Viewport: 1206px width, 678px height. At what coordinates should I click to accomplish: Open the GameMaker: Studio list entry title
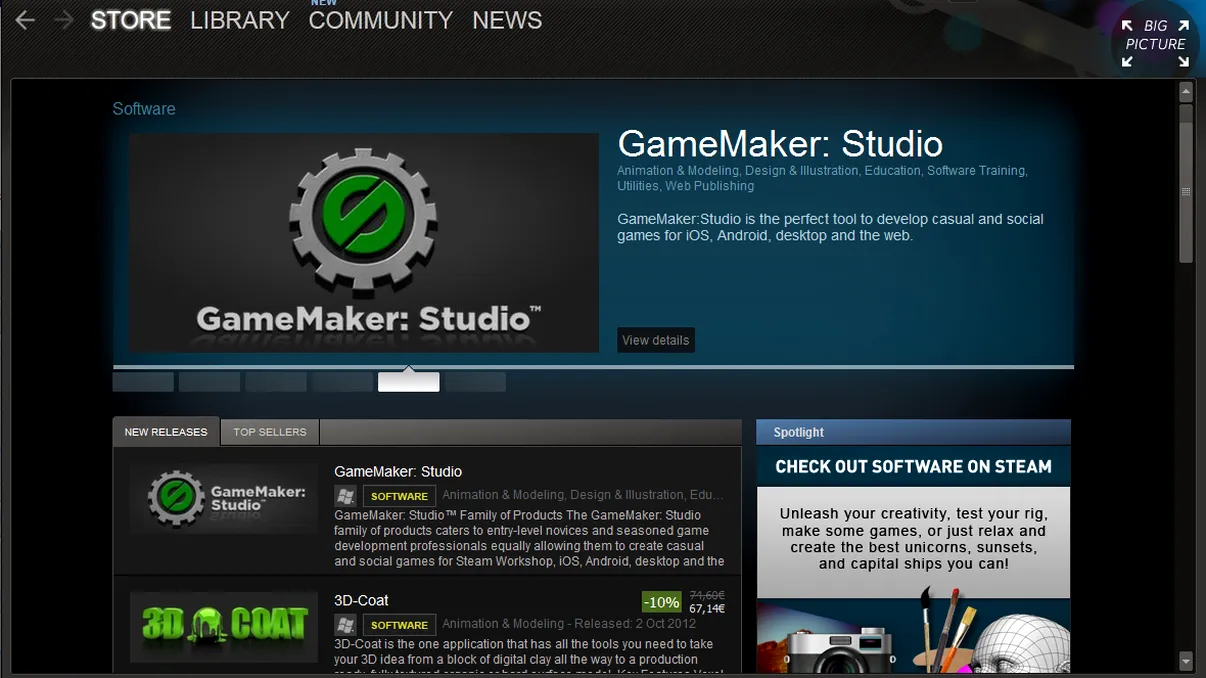(x=398, y=472)
